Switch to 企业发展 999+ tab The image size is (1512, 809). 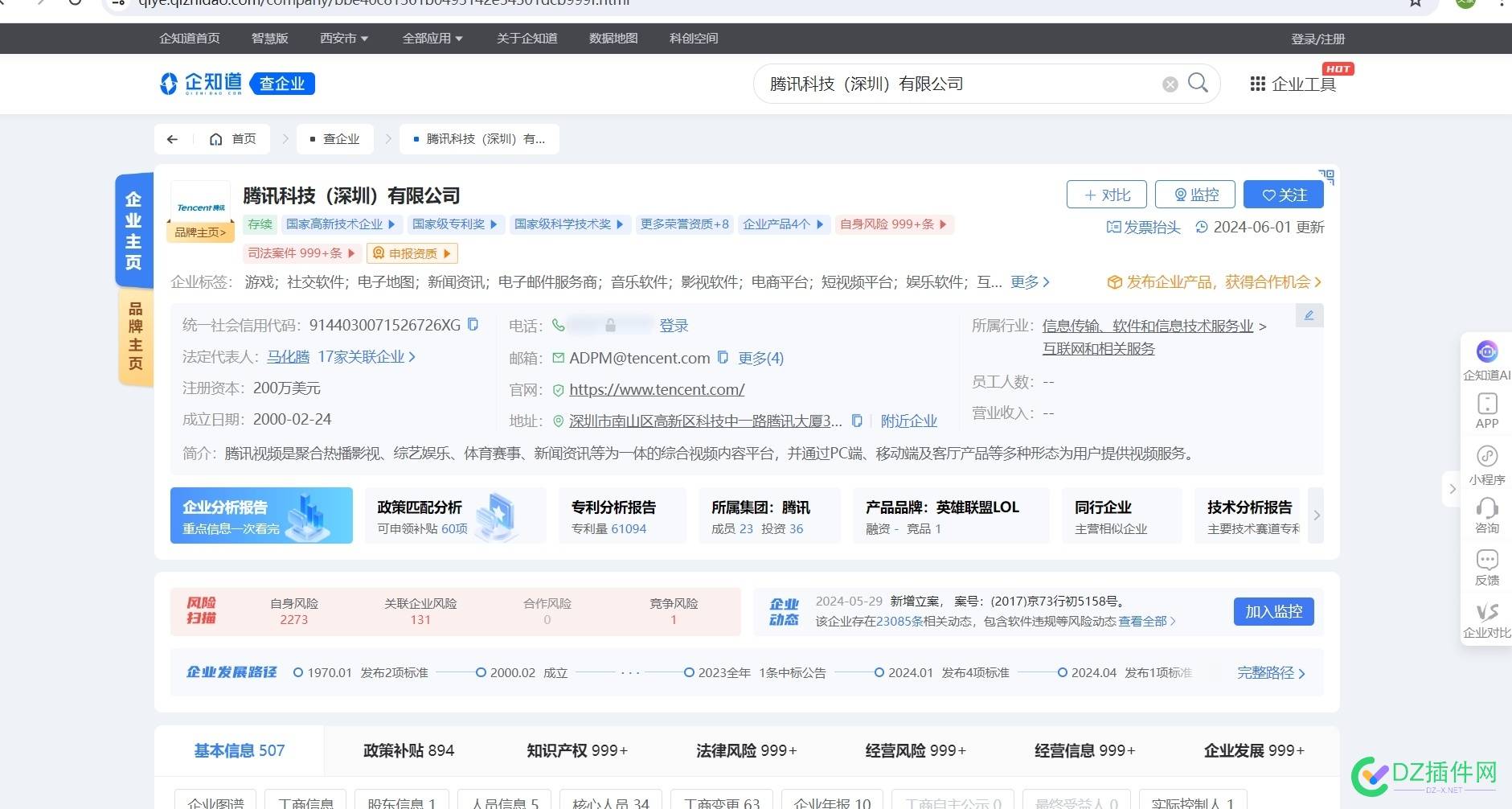tap(1254, 750)
